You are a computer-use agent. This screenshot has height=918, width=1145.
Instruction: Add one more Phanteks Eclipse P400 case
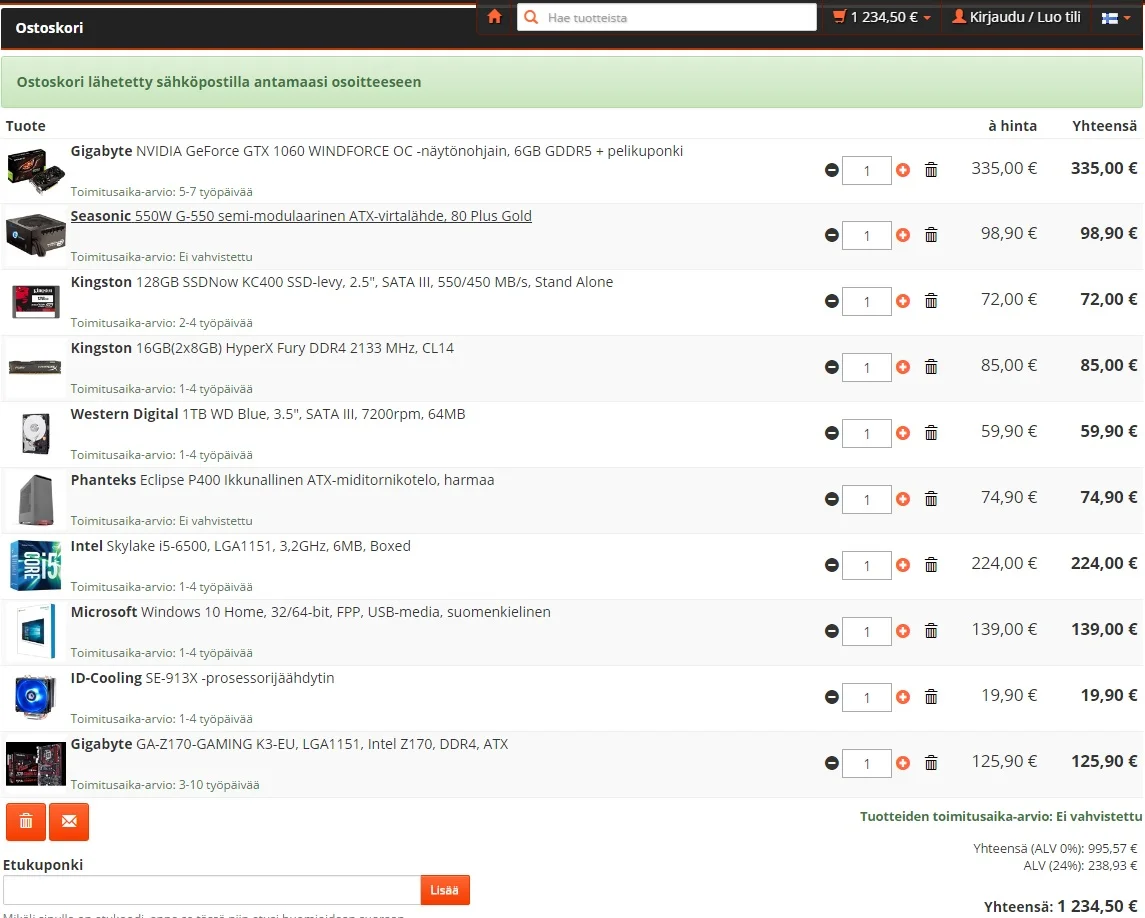[x=903, y=499]
